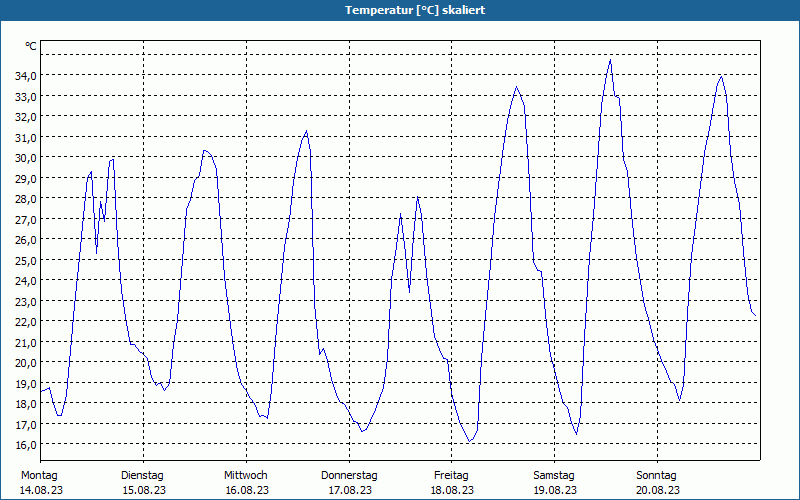Viewport: 800px width, 500px height.
Task: Click the chart title 'Temperatur [°C] skaliert'
Action: (415, 10)
